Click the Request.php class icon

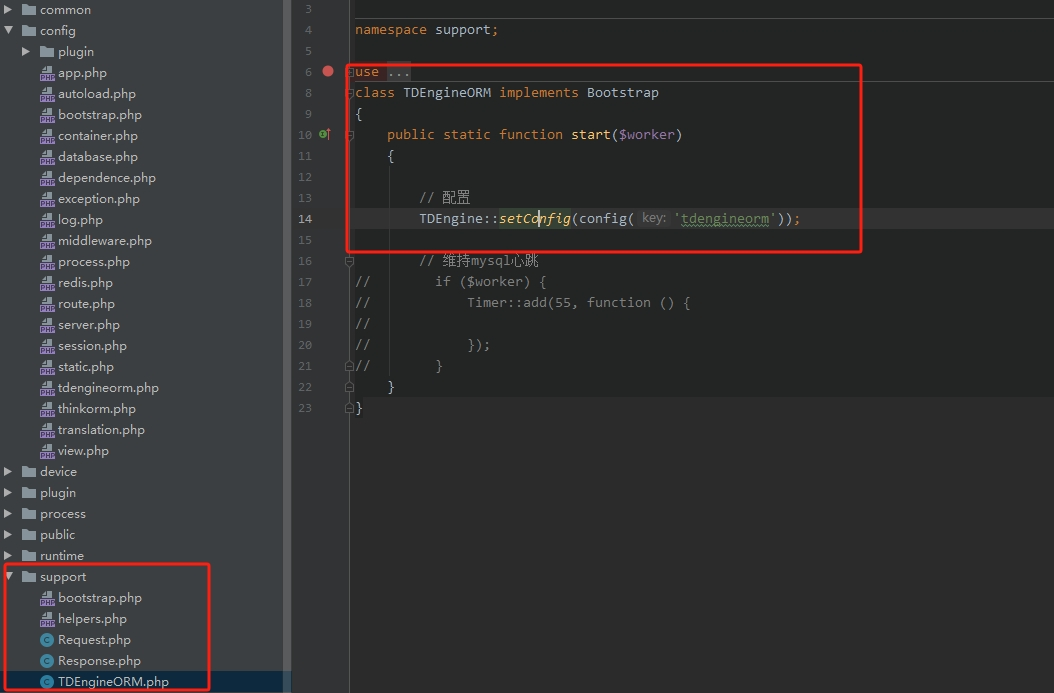coord(47,640)
